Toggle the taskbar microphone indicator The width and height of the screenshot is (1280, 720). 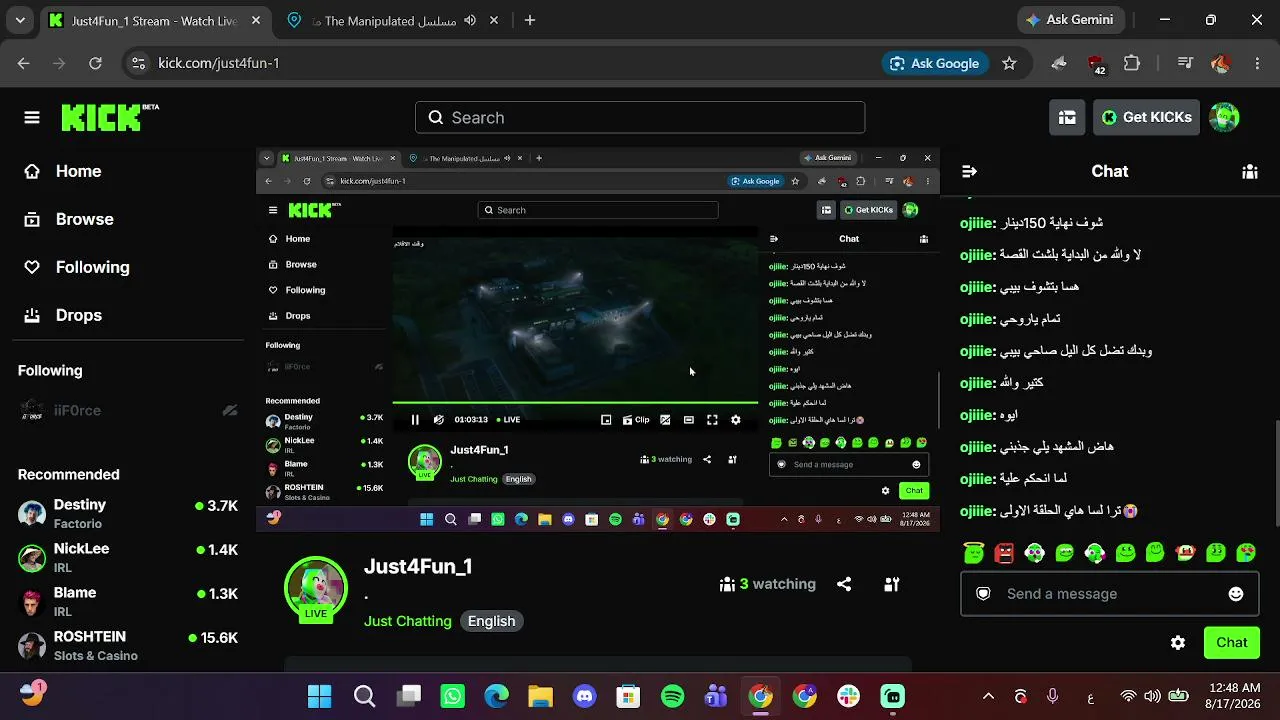(1053, 696)
